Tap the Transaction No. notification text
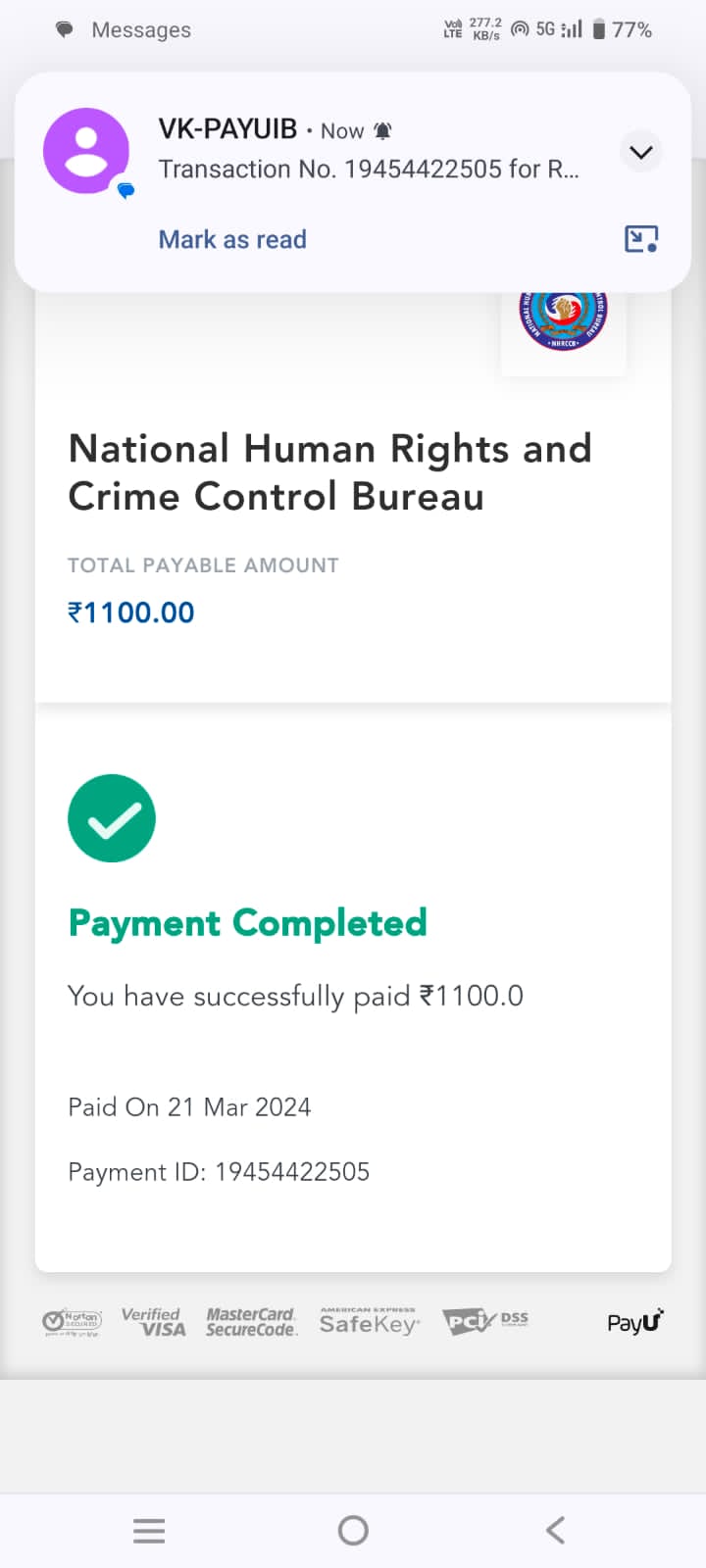Image resolution: width=706 pixels, height=1568 pixels. (369, 170)
